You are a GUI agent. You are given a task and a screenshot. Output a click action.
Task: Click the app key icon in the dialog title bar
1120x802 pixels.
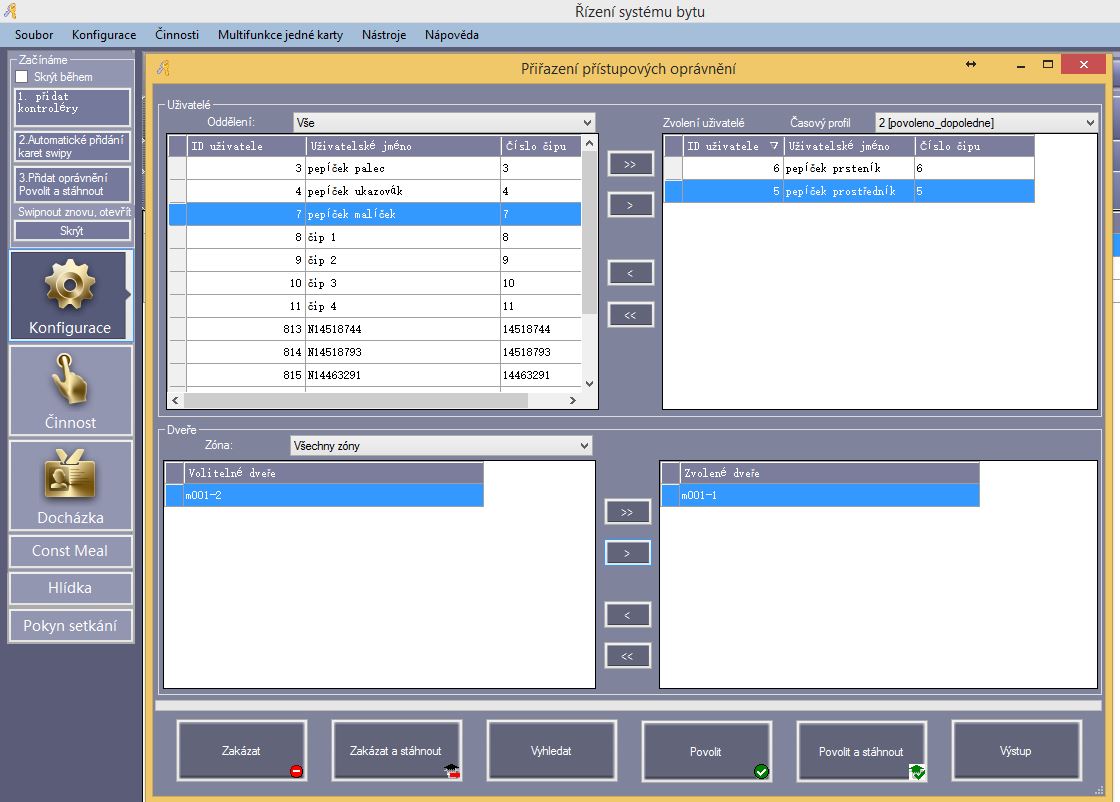pyautogui.click(x=164, y=69)
